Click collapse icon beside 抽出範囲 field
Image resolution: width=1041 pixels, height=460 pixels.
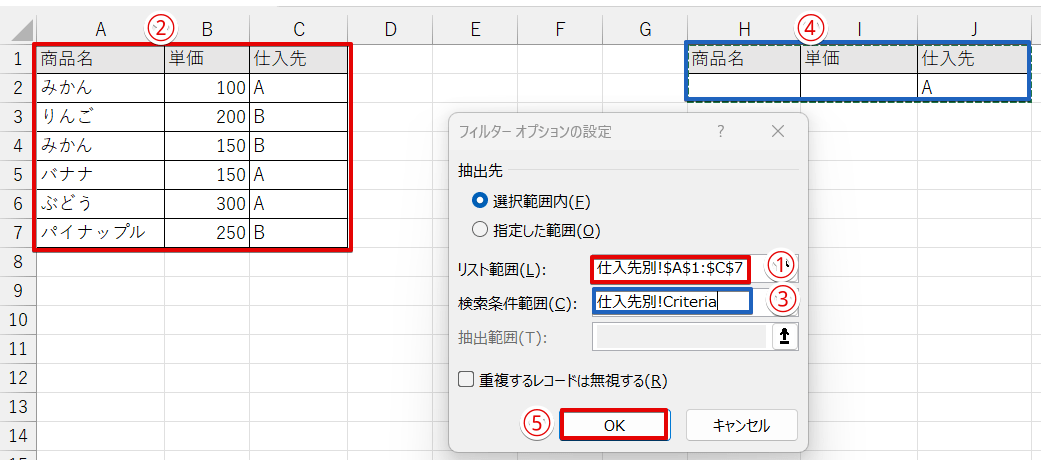tap(786, 337)
